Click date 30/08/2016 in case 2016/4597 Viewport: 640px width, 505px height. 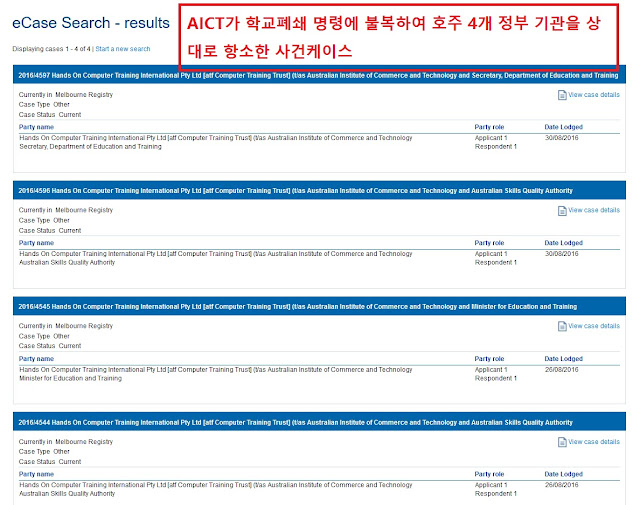[x=562, y=138]
